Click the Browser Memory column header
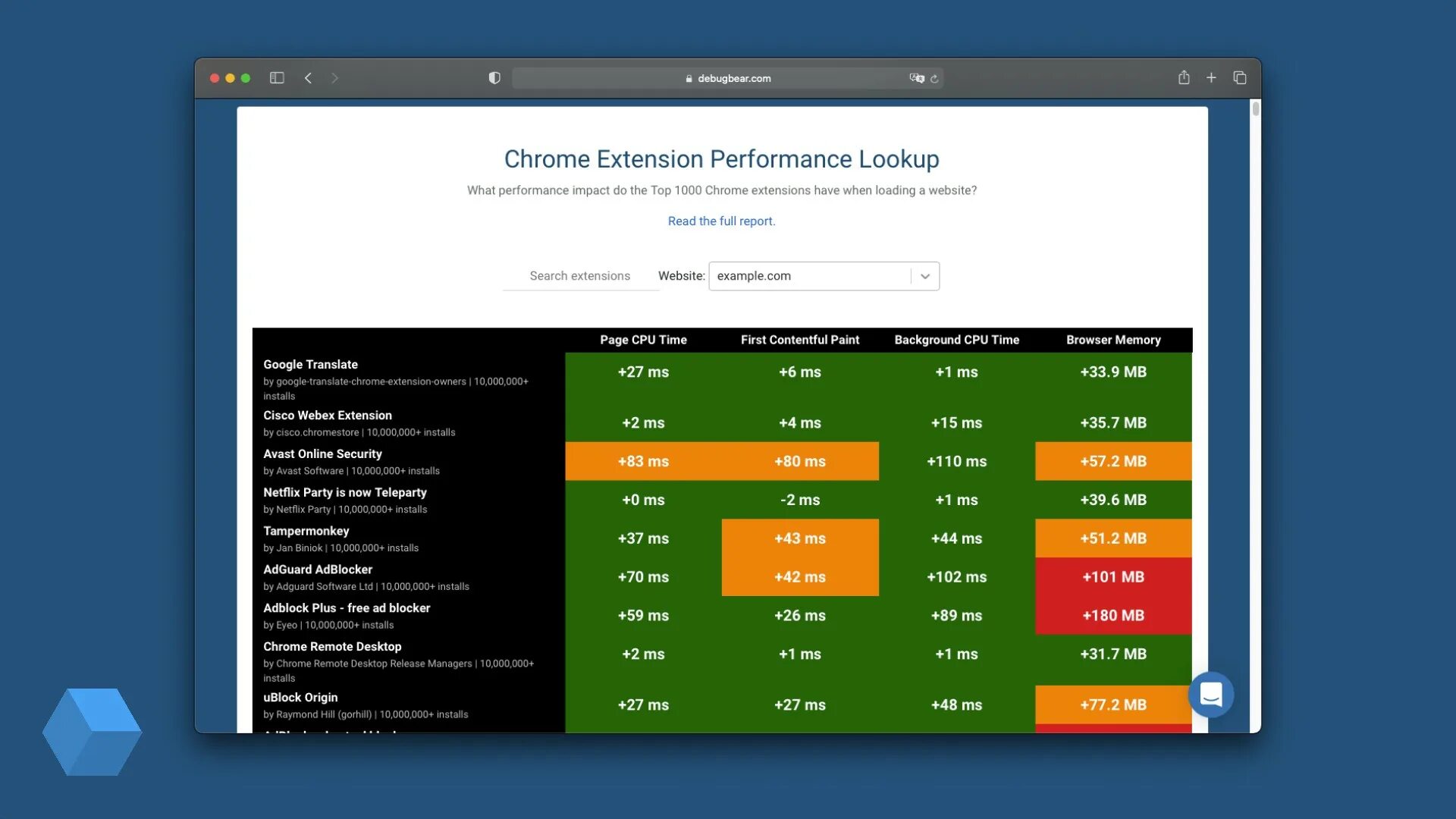Viewport: 1456px width, 819px height. pos(1113,340)
